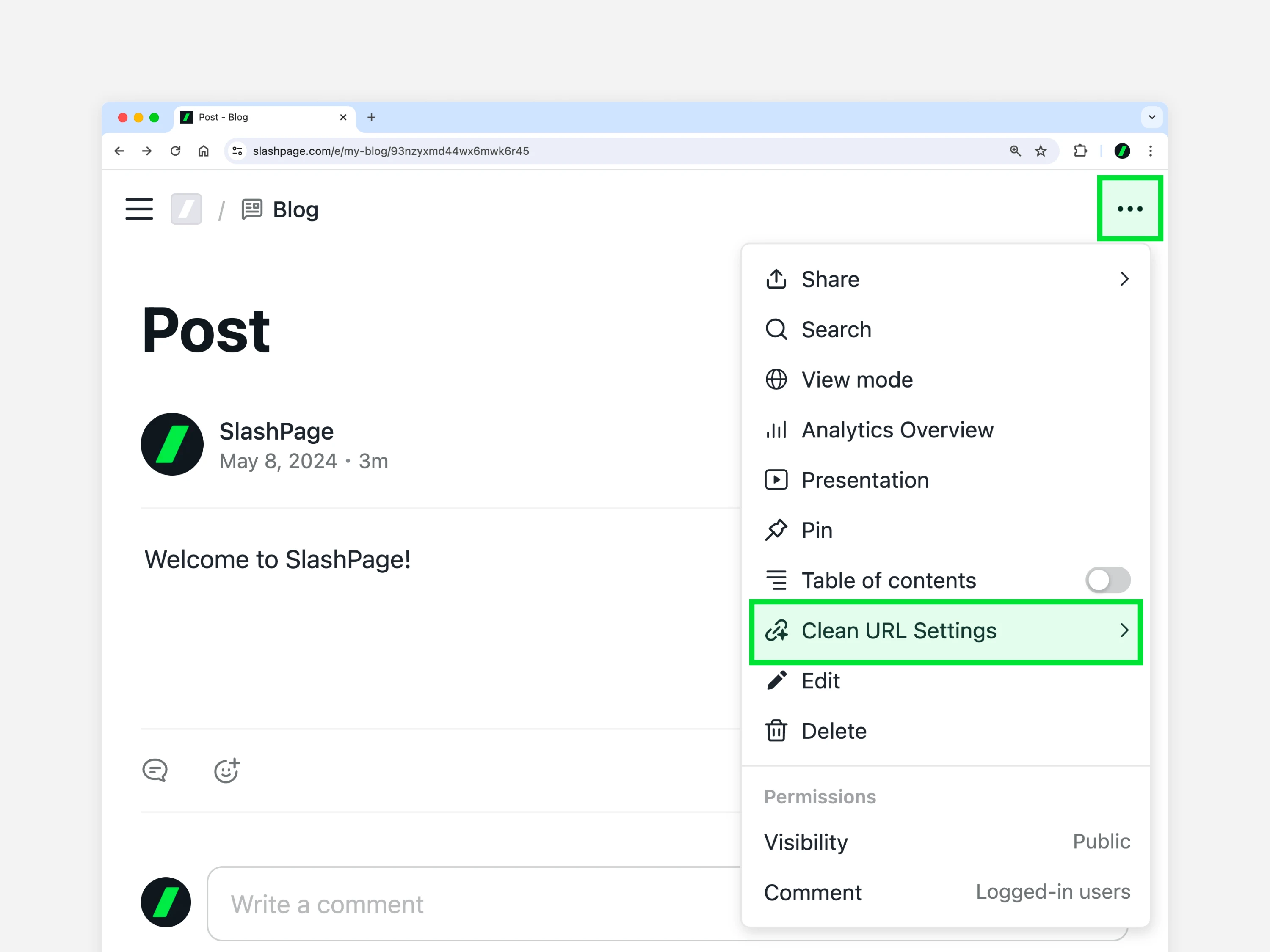
Task: Delete the post via menu
Action: coord(946,731)
